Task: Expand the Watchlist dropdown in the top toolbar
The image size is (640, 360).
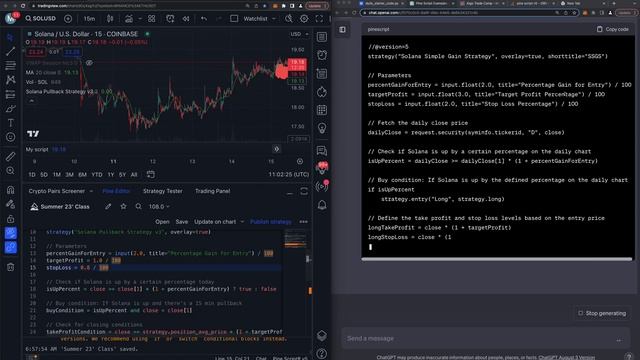Action: tap(274, 19)
